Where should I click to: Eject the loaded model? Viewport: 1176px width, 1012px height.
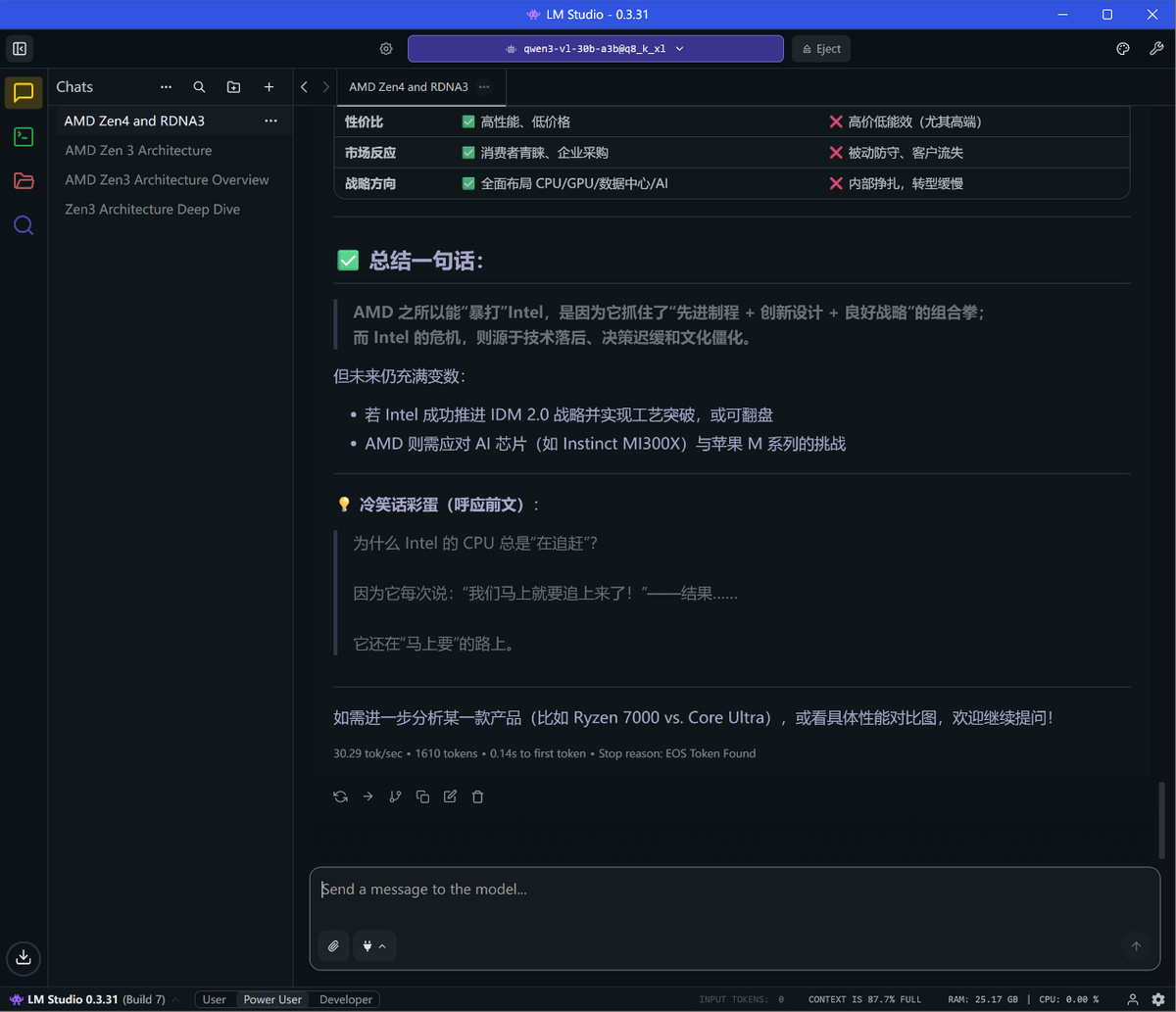[821, 49]
